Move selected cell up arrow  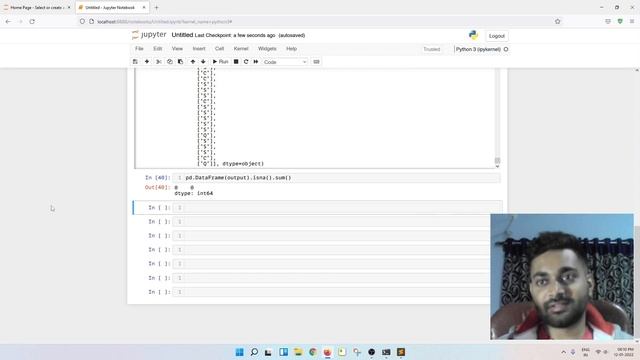[193, 62]
